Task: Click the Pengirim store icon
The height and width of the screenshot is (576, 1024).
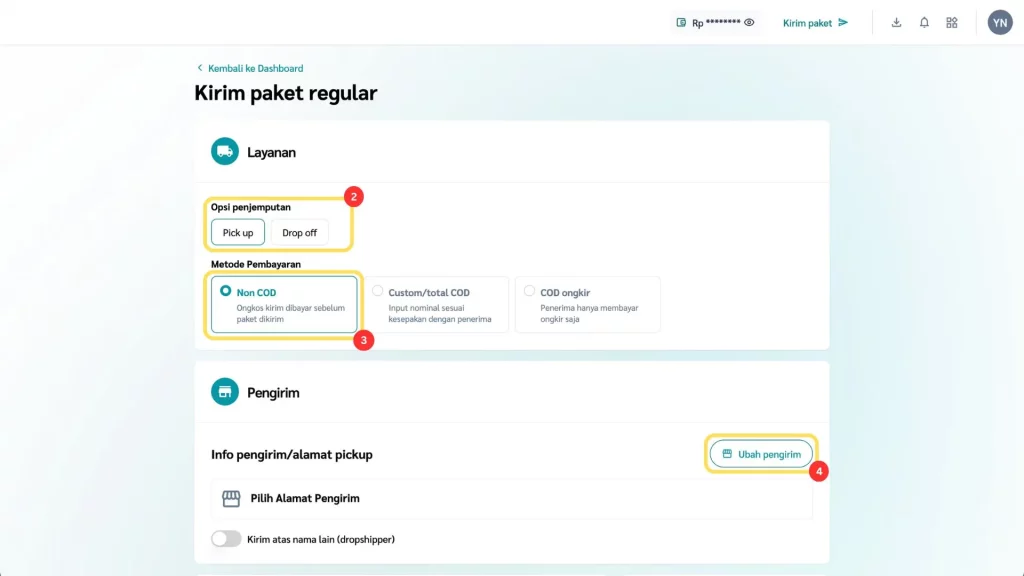Action: coord(225,392)
